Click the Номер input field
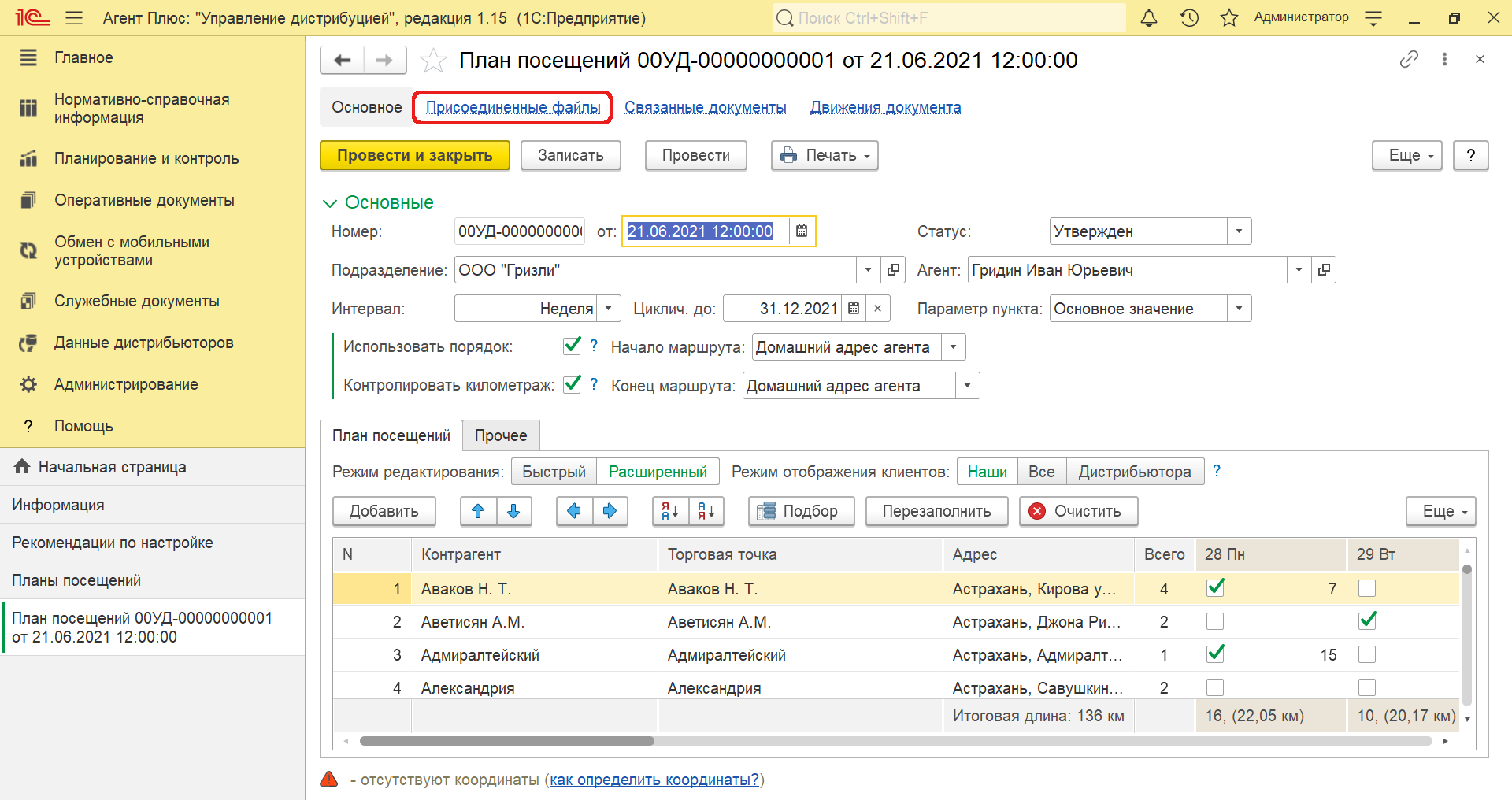The width and height of the screenshot is (1512, 800). (520, 231)
